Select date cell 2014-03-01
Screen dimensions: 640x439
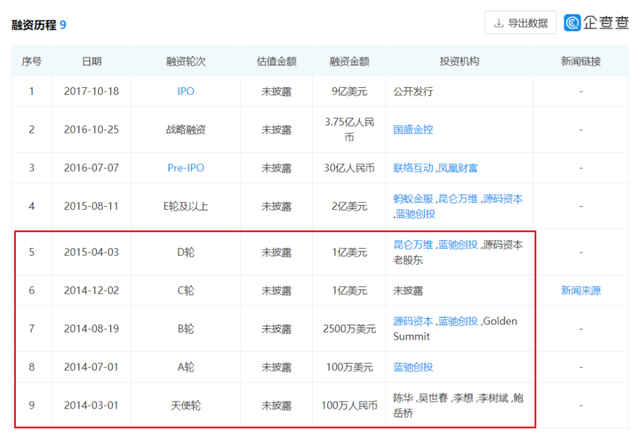91,405
